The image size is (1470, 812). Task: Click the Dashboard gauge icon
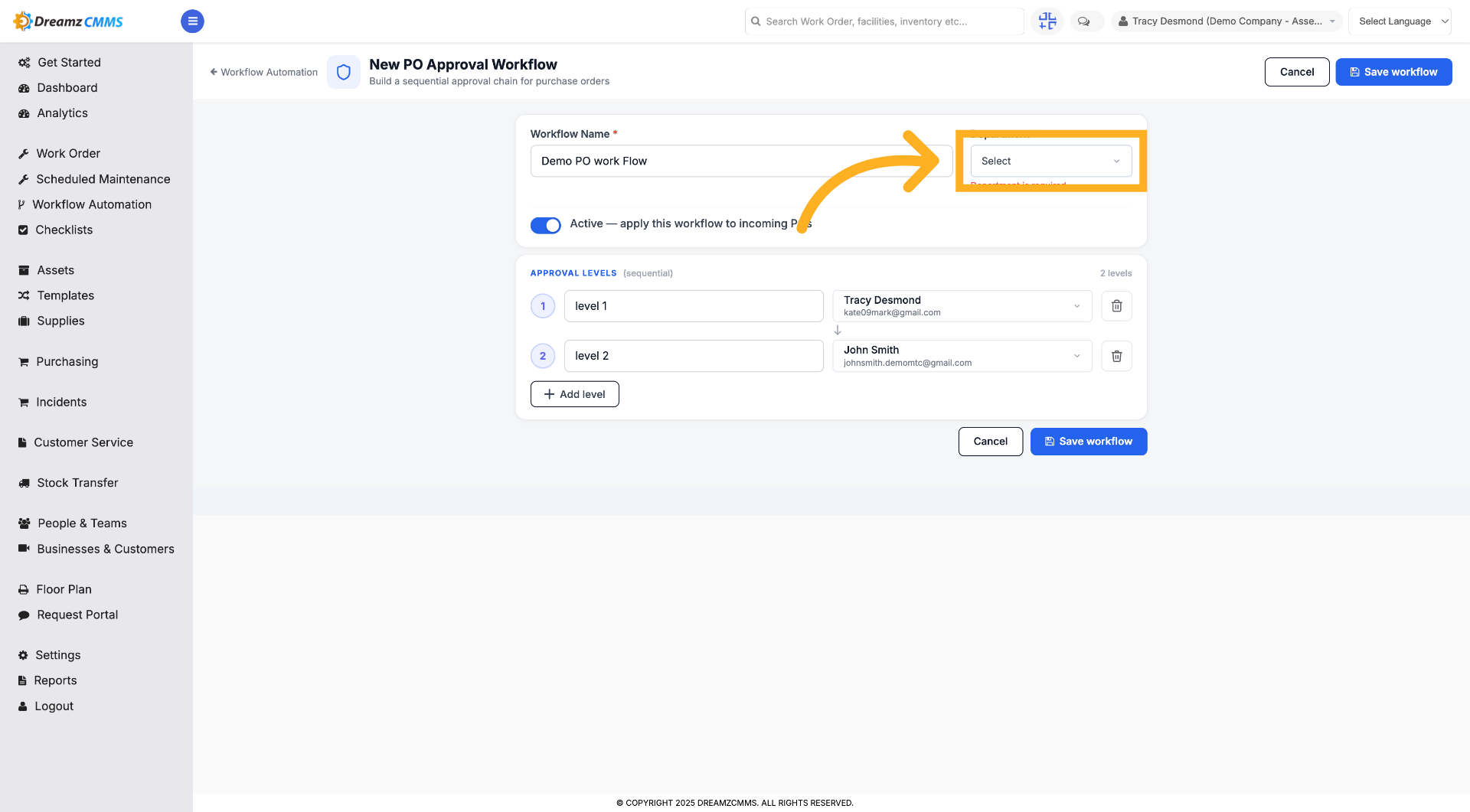pyautogui.click(x=24, y=88)
